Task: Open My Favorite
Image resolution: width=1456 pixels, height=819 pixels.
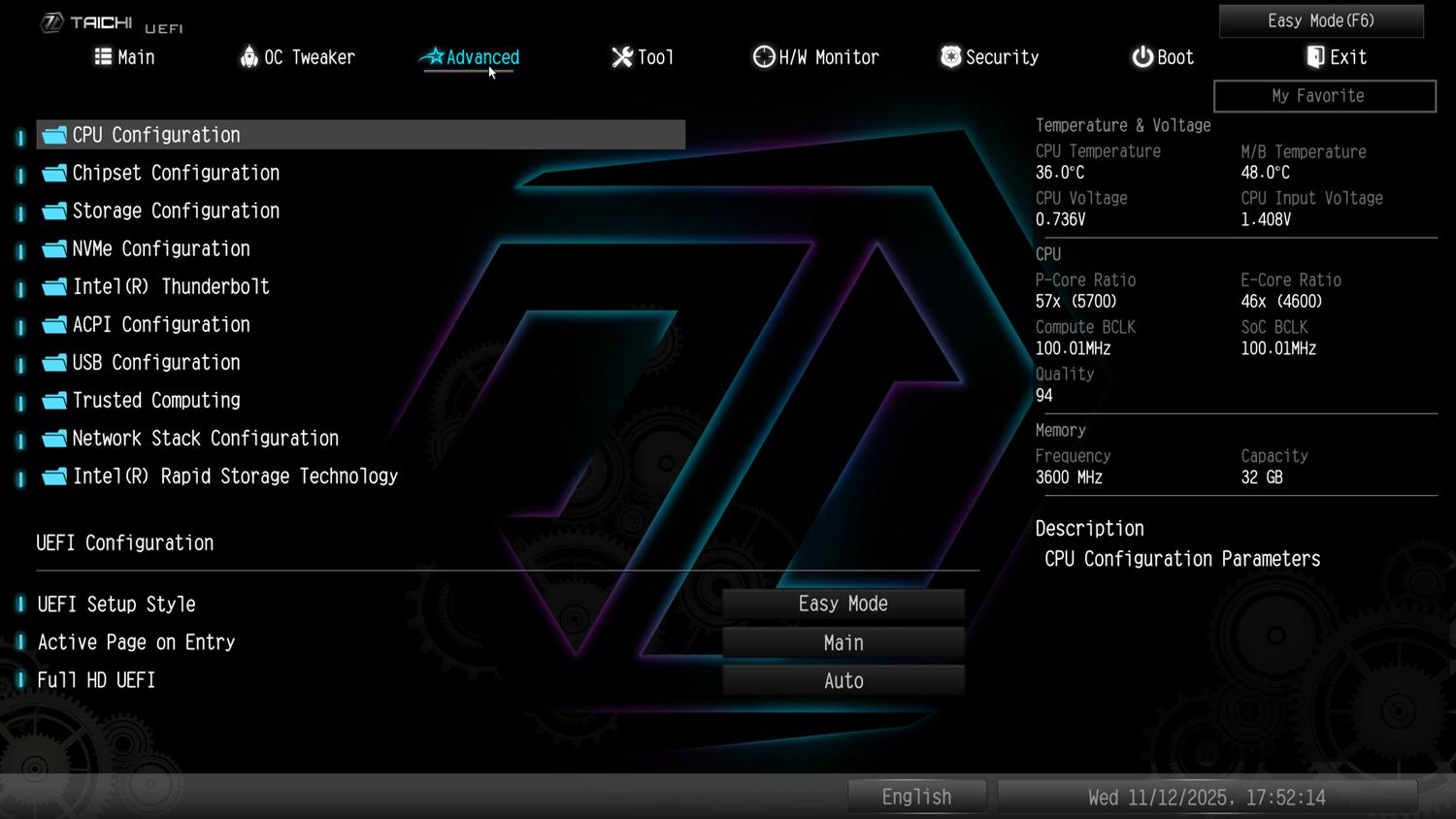Action: click(1324, 96)
